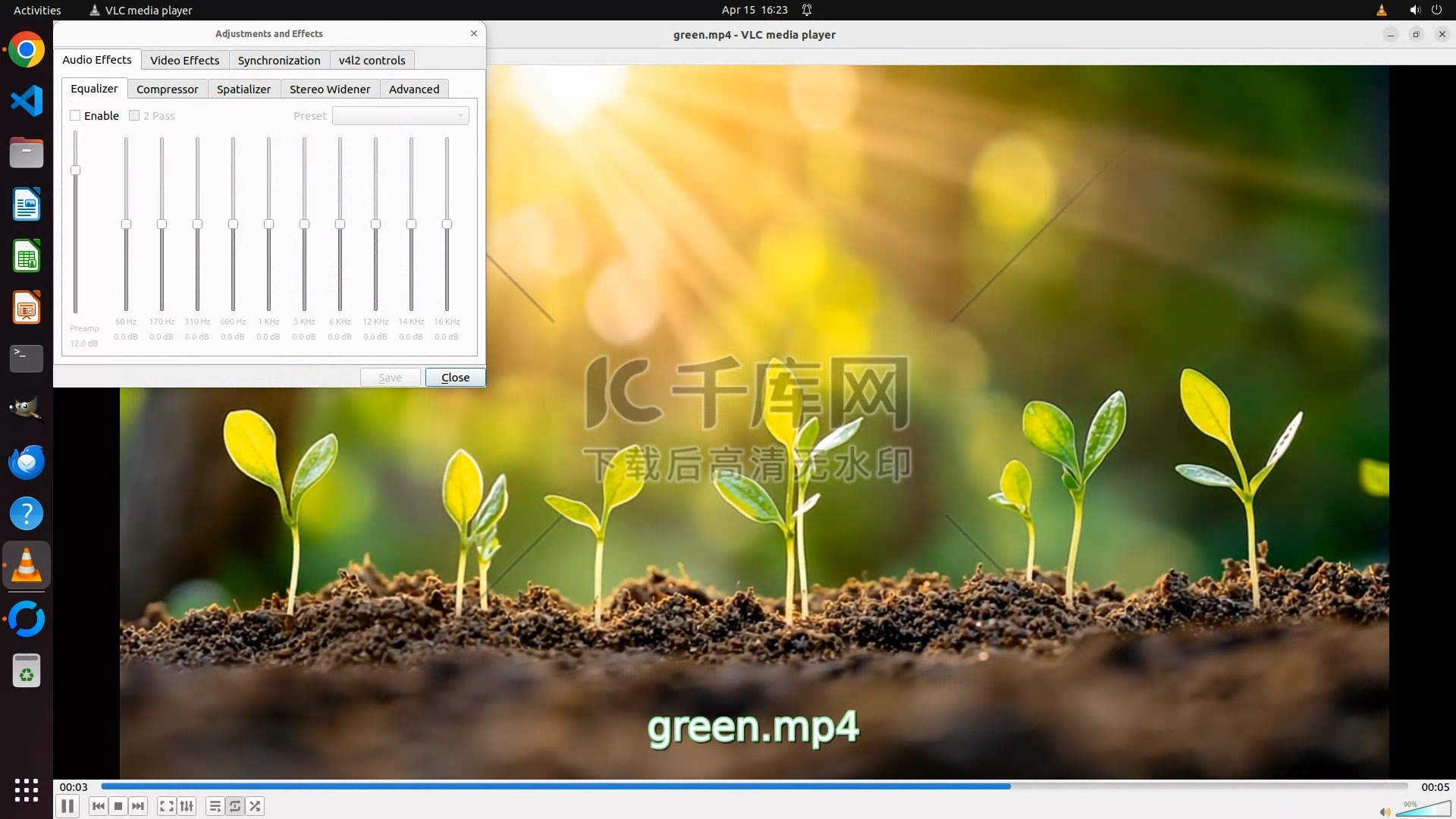Open the Compressor sub-tab
Screen dimensions: 1456x819
pyautogui.click(x=167, y=89)
